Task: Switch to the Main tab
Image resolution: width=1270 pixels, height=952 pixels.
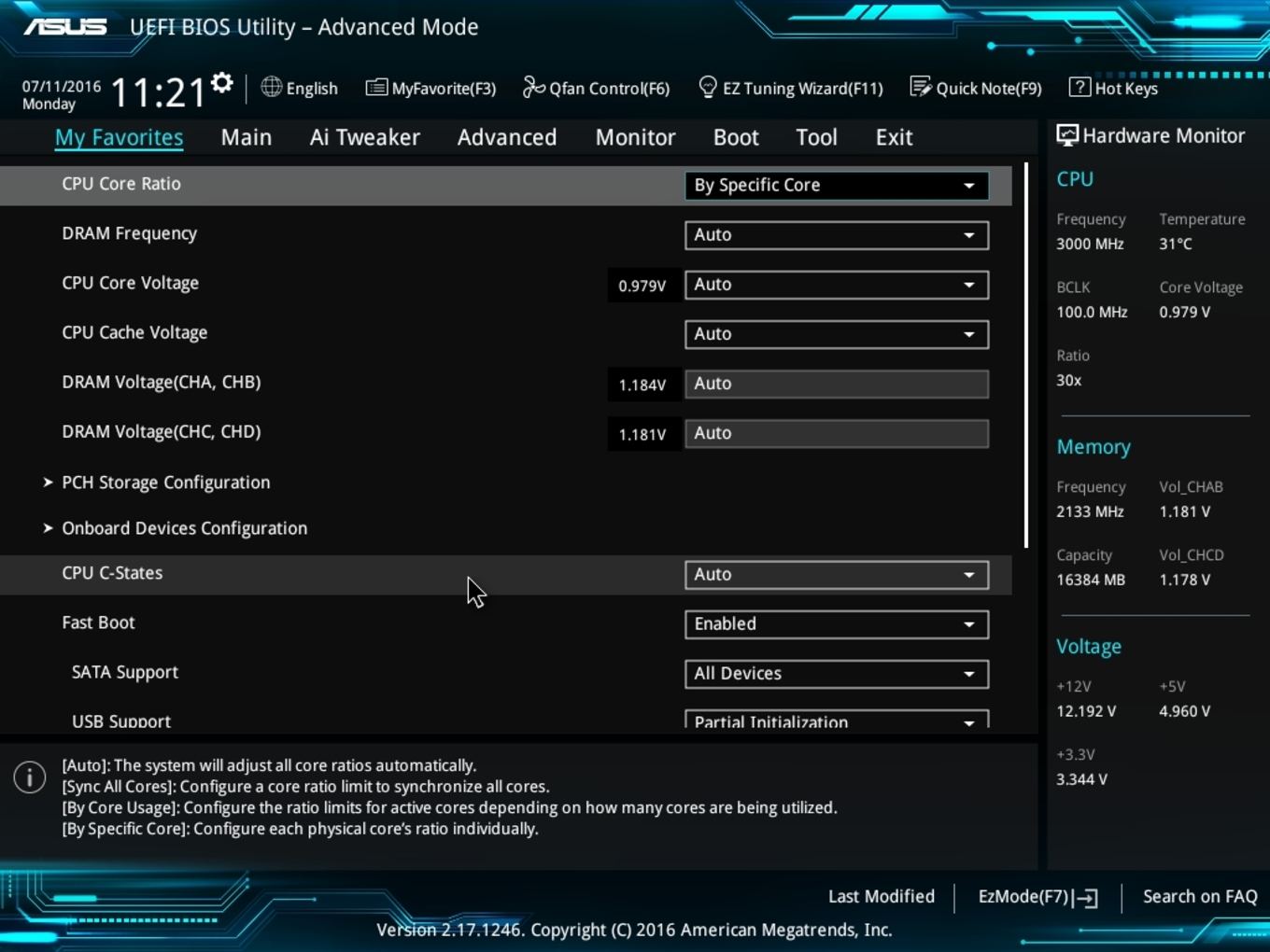Action: tap(247, 137)
